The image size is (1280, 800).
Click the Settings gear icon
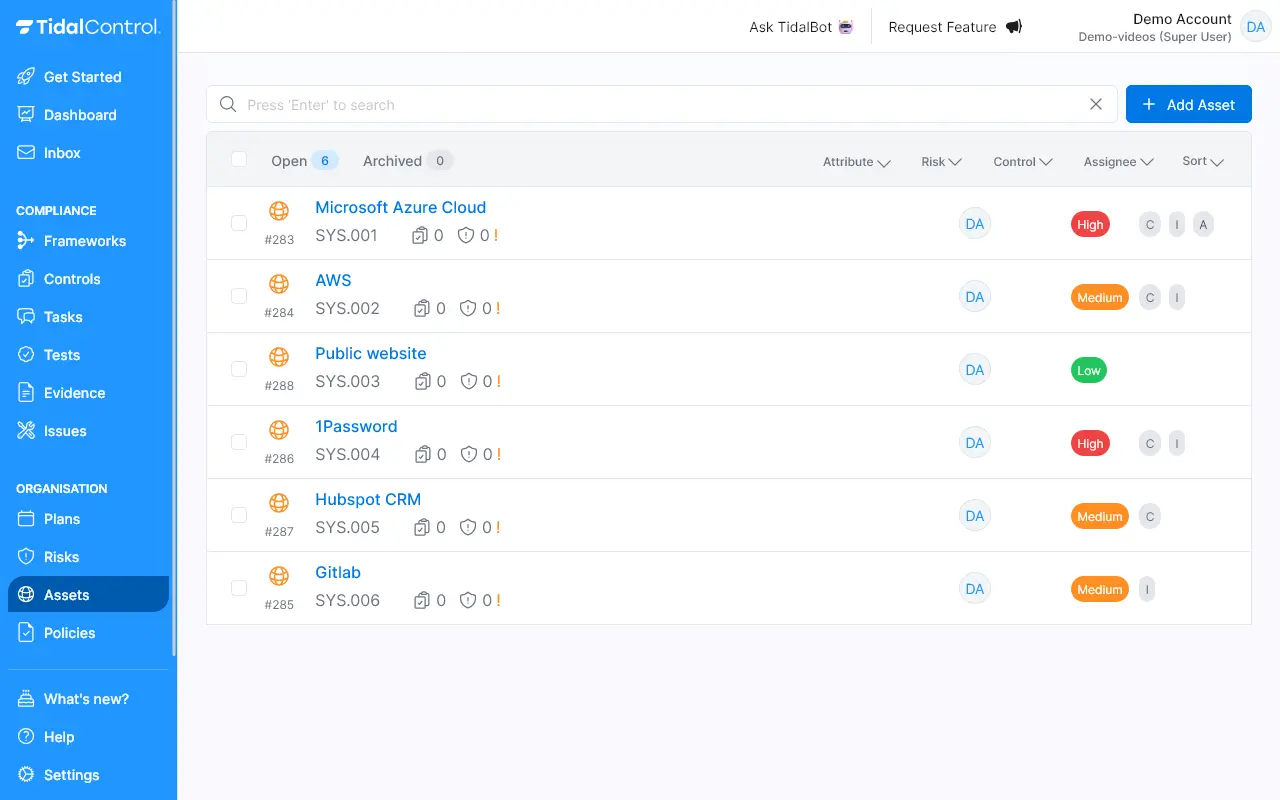tap(26, 775)
